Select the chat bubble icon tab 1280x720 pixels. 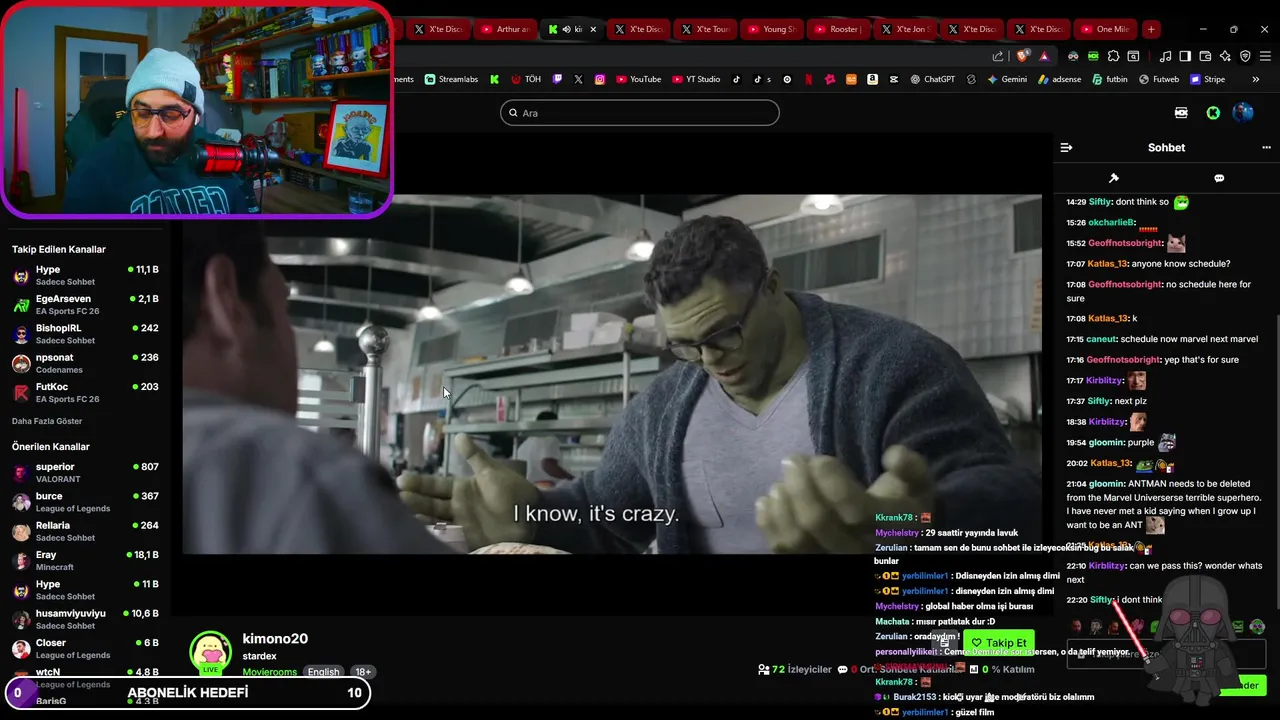1219,178
